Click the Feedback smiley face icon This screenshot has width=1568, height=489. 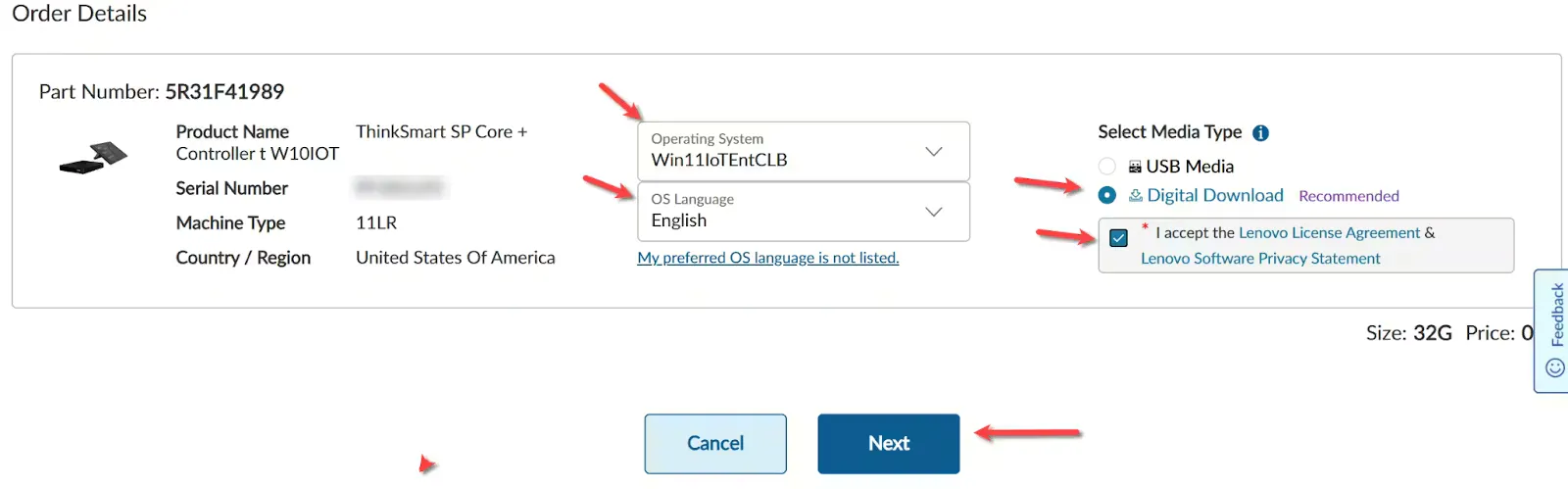point(1554,367)
